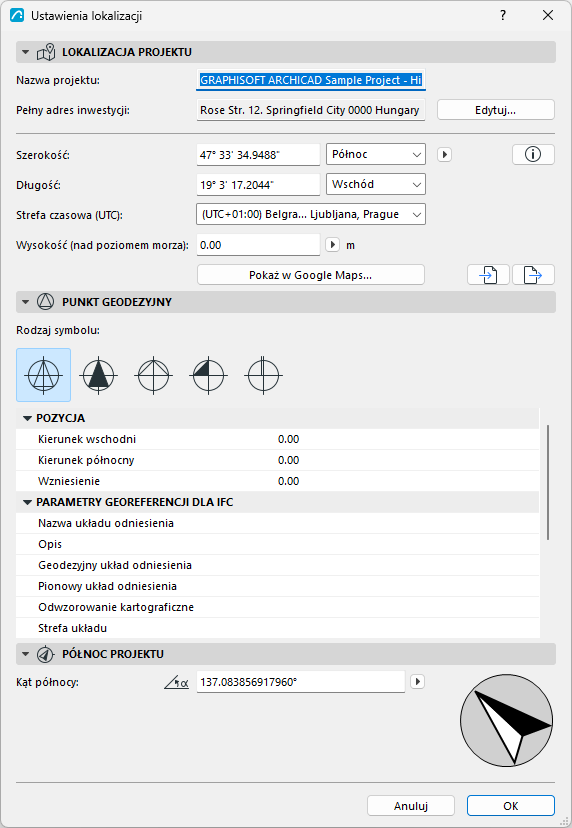The width and height of the screenshot is (572, 828).
Task: Select the quarter-filled circle survey symbol
Action: (x=209, y=375)
